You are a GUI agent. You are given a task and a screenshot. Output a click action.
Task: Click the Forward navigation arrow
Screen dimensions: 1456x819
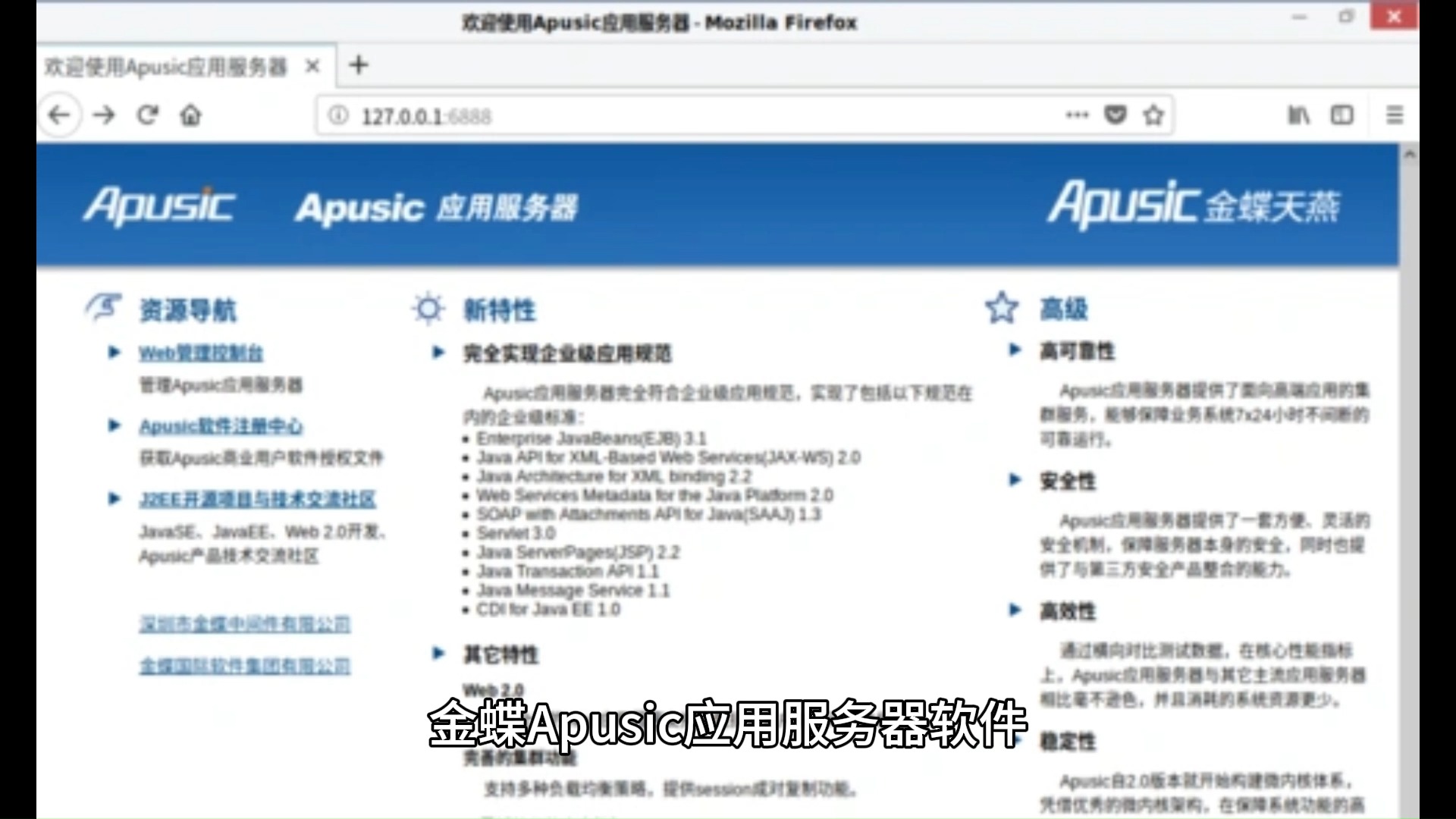click(104, 115)
